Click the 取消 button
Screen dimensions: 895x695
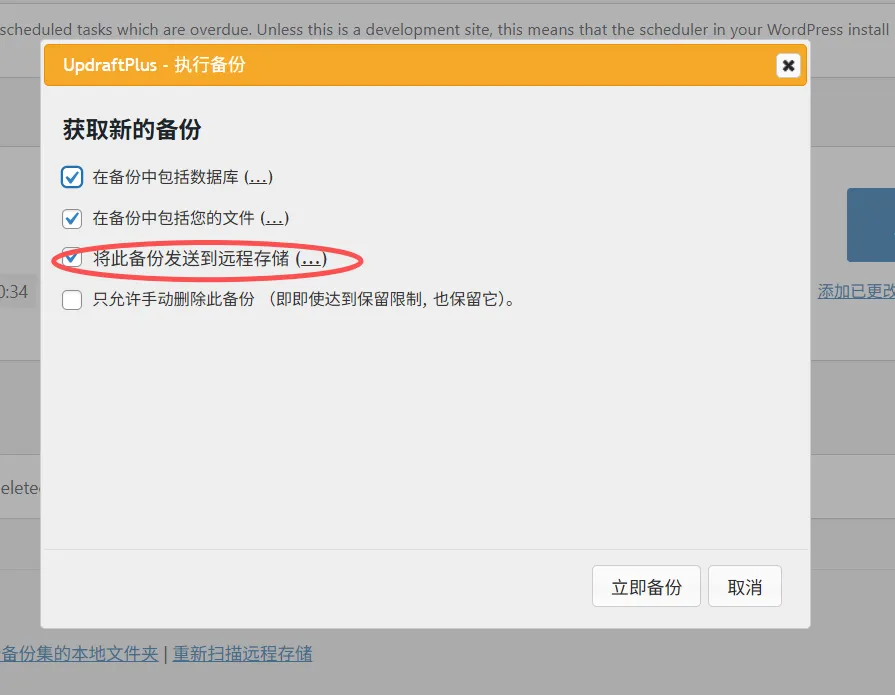pos(744,587)
